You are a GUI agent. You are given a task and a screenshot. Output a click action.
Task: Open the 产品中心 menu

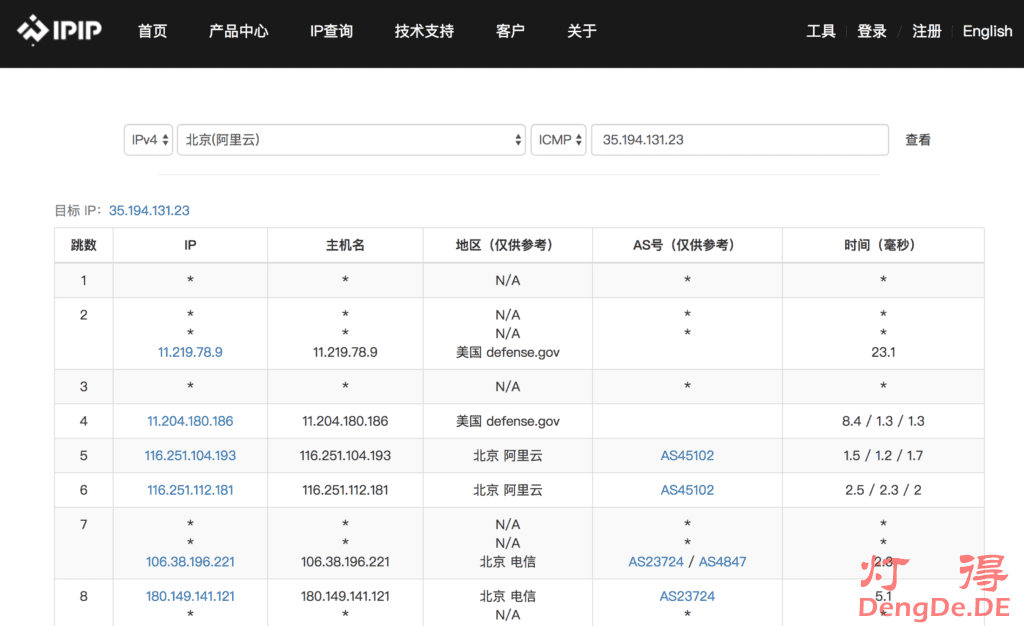click(x=238, y=31)
